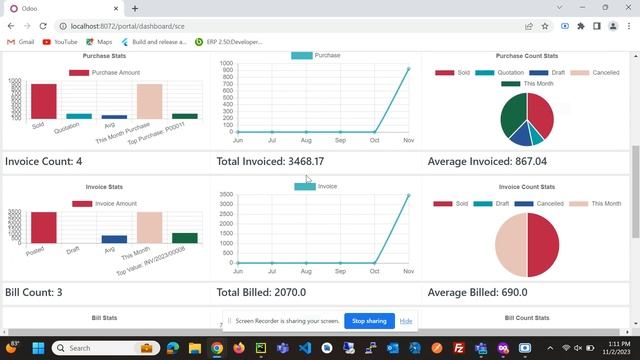Toggle This Month legend in Purchase Count Stats
Viewport: 640px width, 360px height.
(527, 84)
